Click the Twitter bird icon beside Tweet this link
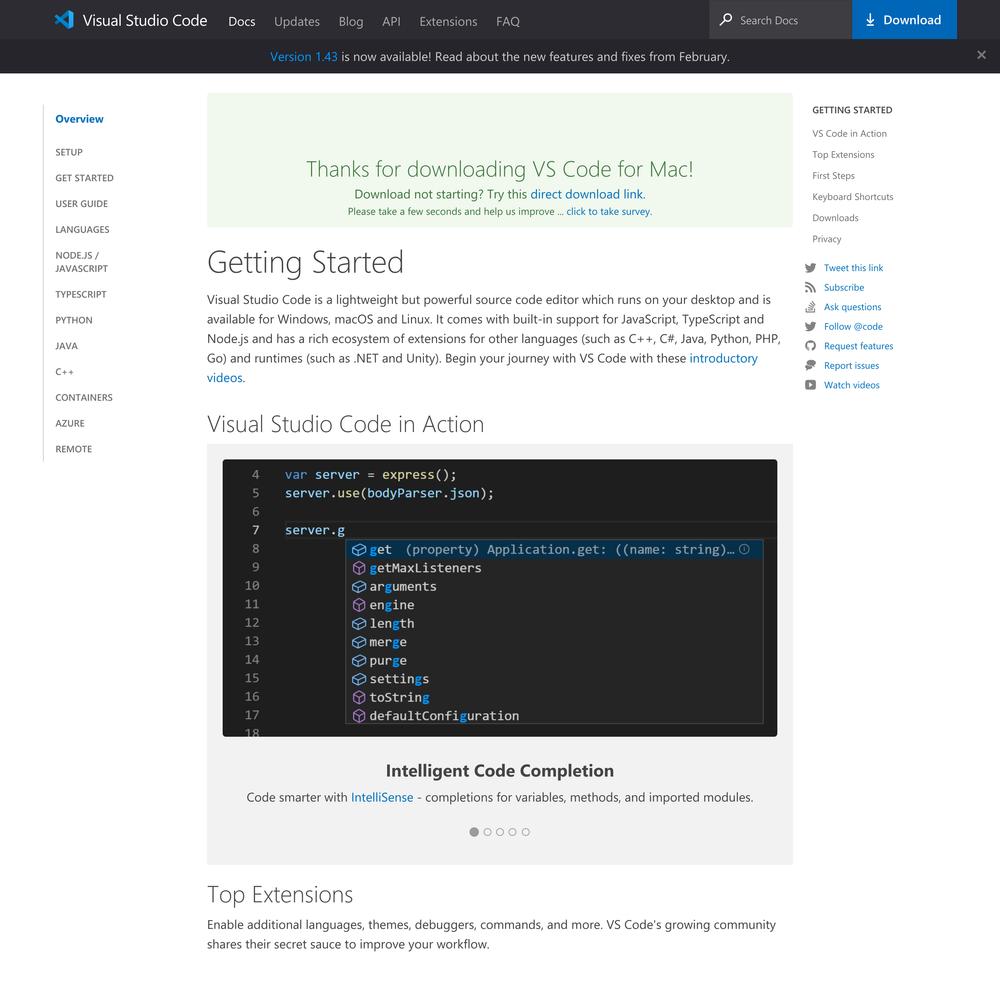The image size is (1000, 1000). tap(811, 268)
